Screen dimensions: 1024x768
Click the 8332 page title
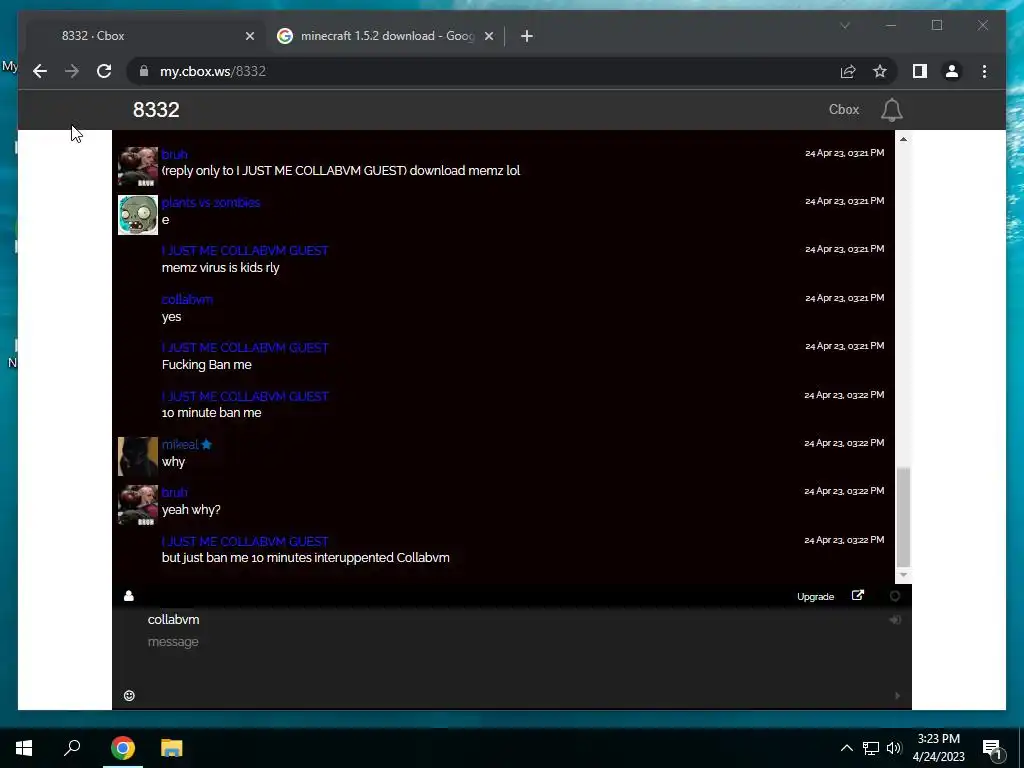click(156, 110)
